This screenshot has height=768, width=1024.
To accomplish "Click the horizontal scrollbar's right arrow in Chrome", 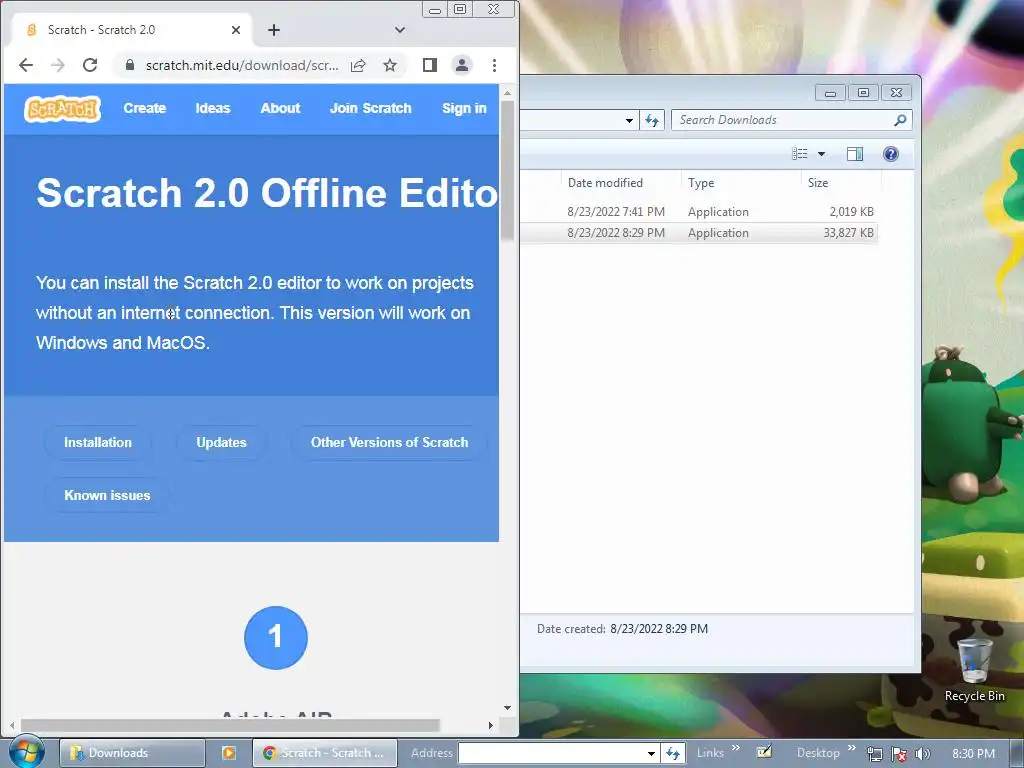I will click(490, 726).
